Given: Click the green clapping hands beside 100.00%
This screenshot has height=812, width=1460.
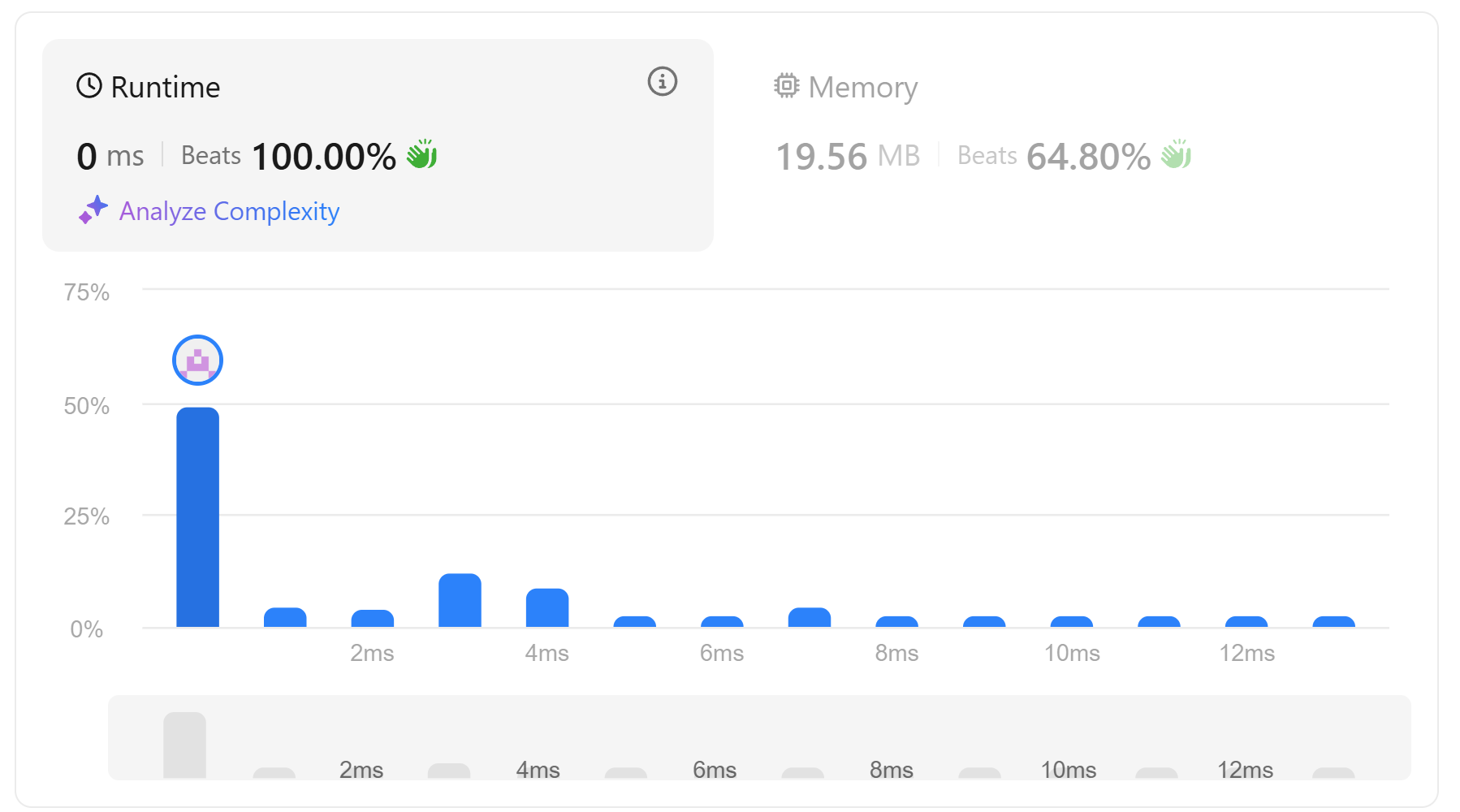Looking at the screenshot, I should tap(422, 154).
